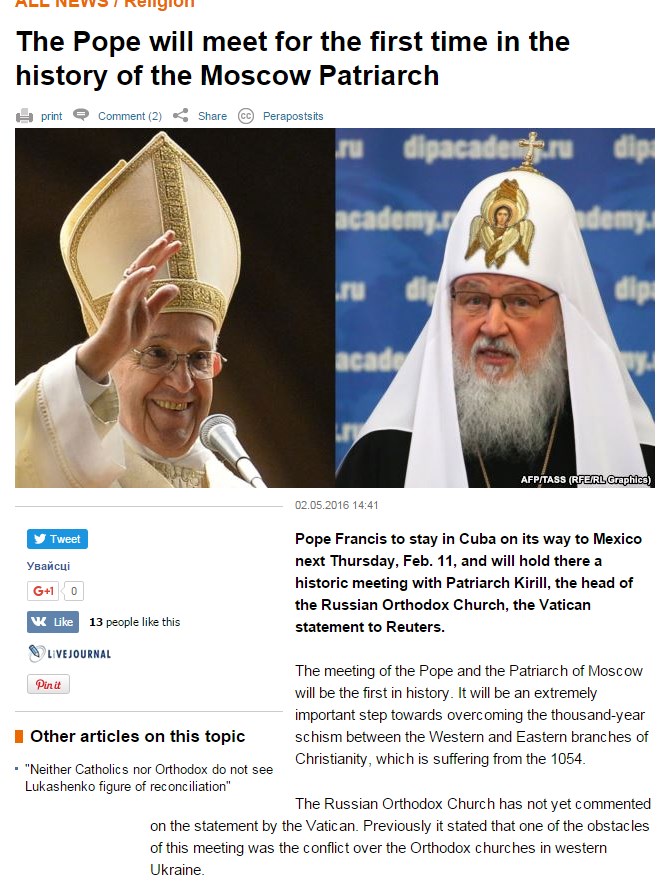Click the Creative Commons CC icon
The image size is (667, 888).
click(x=246, y=116)
